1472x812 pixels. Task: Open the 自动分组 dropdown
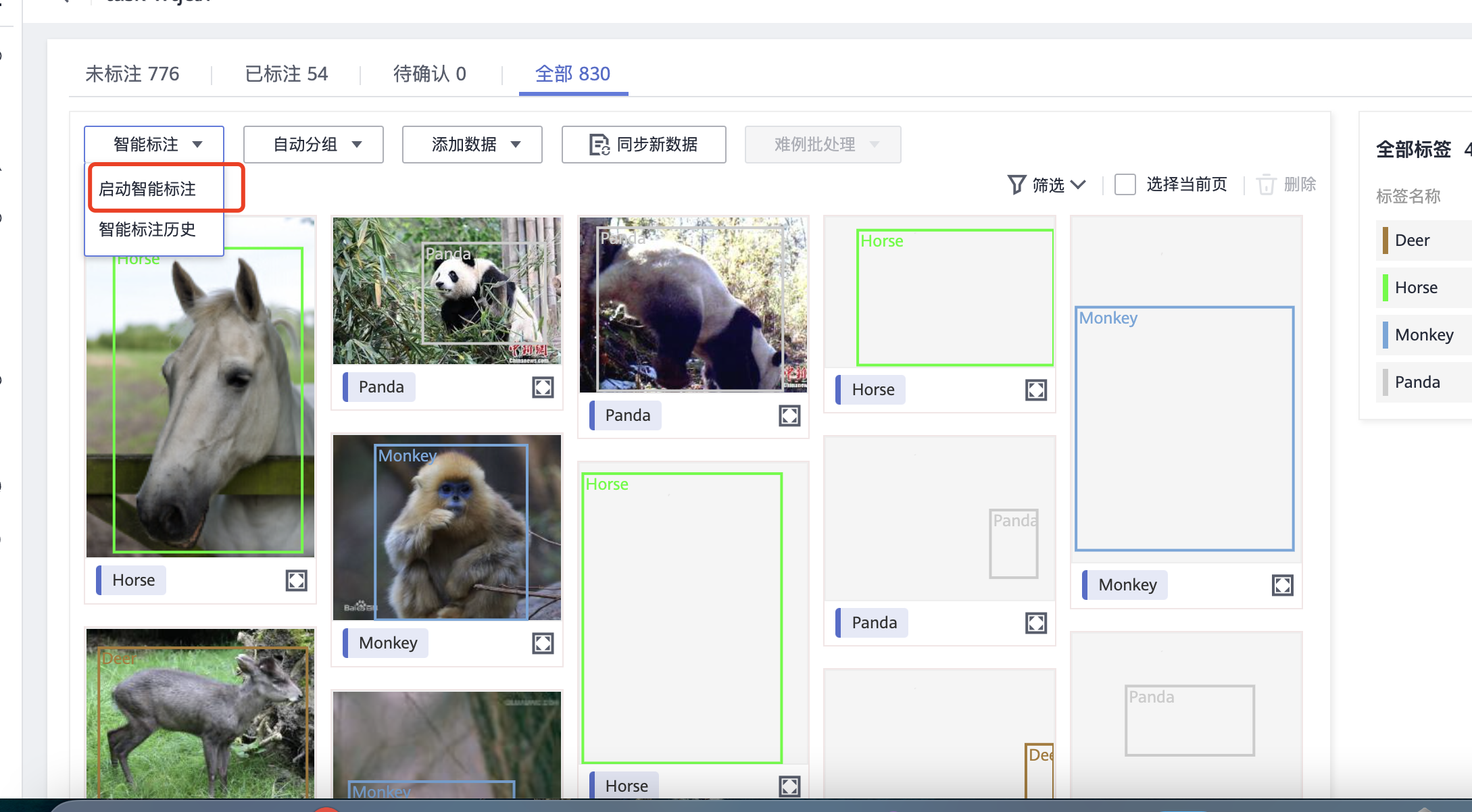[314, 145]
